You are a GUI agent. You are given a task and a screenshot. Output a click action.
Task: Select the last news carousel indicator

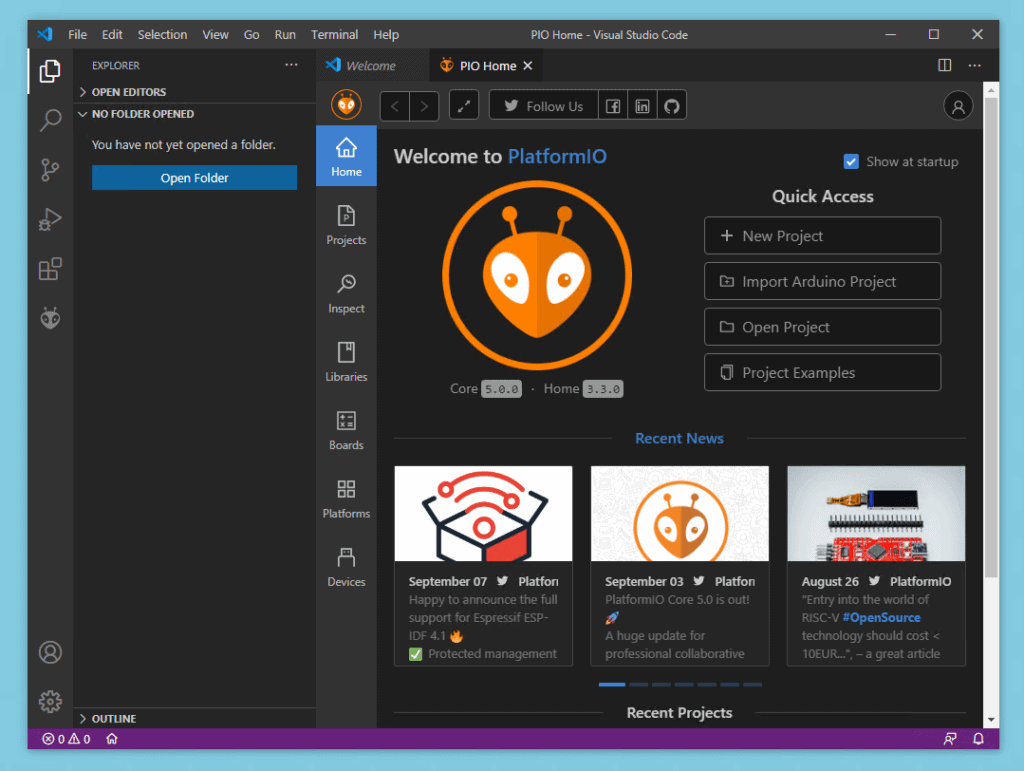pos(752,684)
